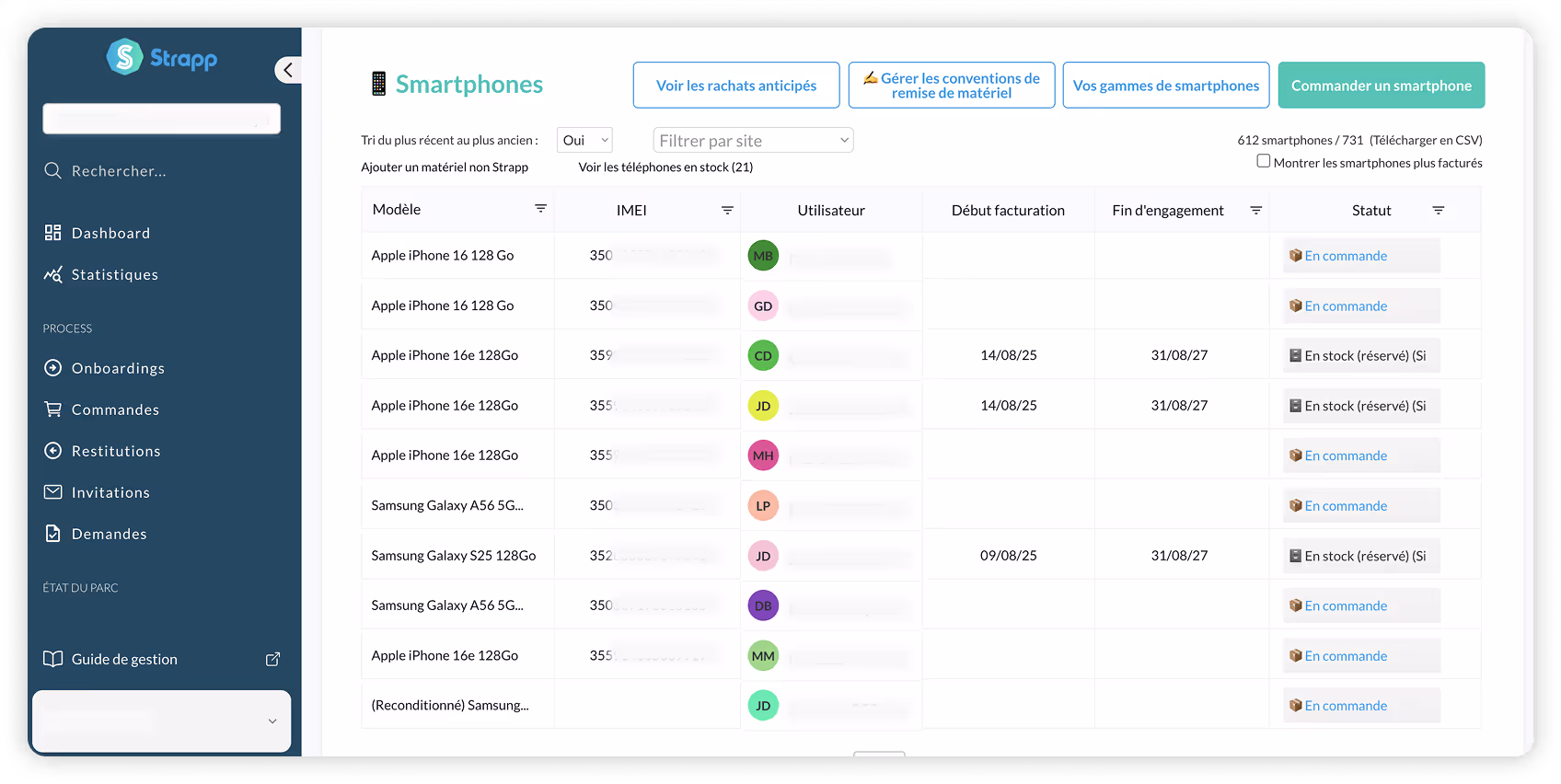Expand the account selector at sidebar bottom
The image size is (1561, 784).
(162, 721)
